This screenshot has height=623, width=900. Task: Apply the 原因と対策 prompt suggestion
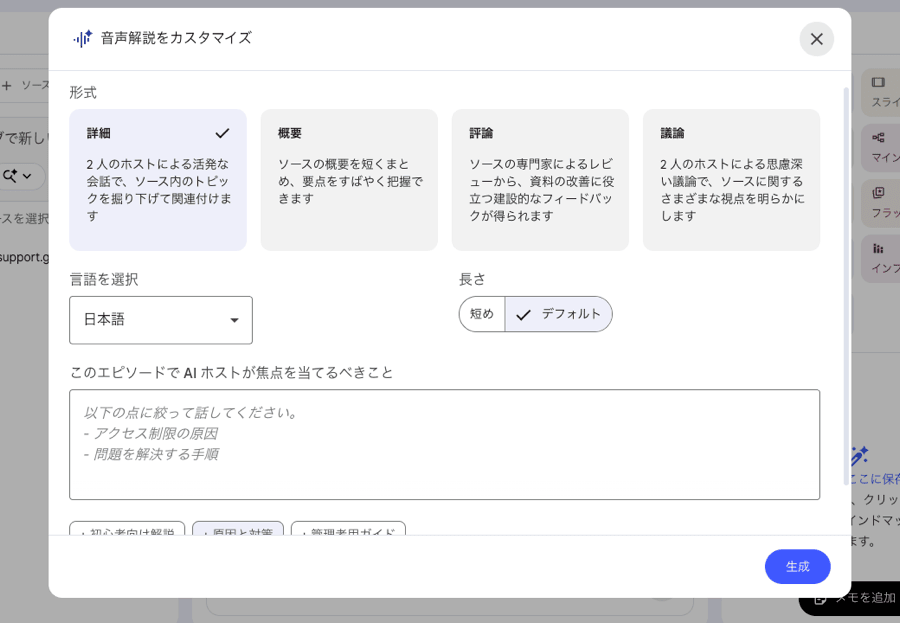pos(238,532)
